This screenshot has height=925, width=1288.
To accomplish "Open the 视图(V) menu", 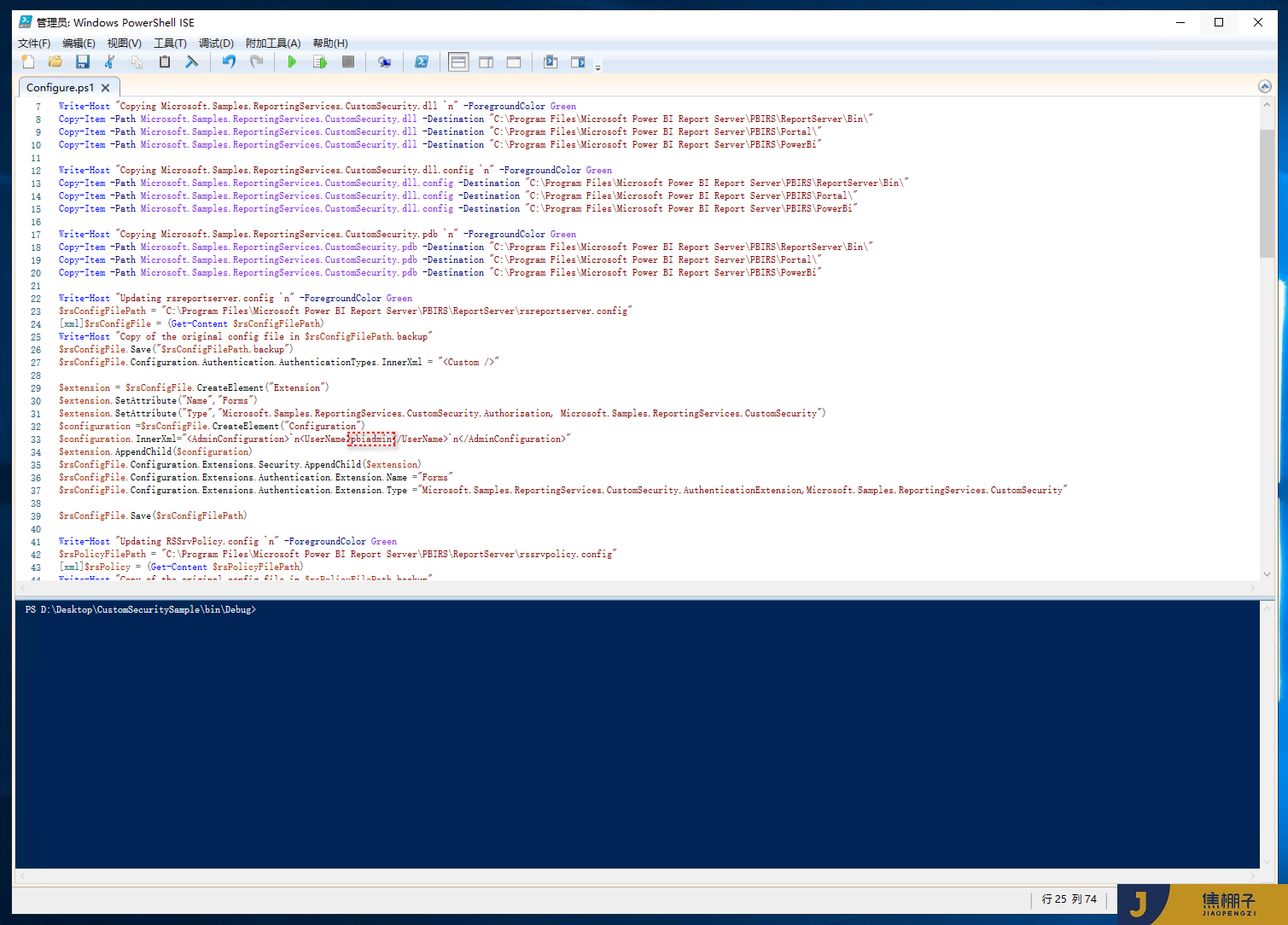I will click(x=125, y=43).
